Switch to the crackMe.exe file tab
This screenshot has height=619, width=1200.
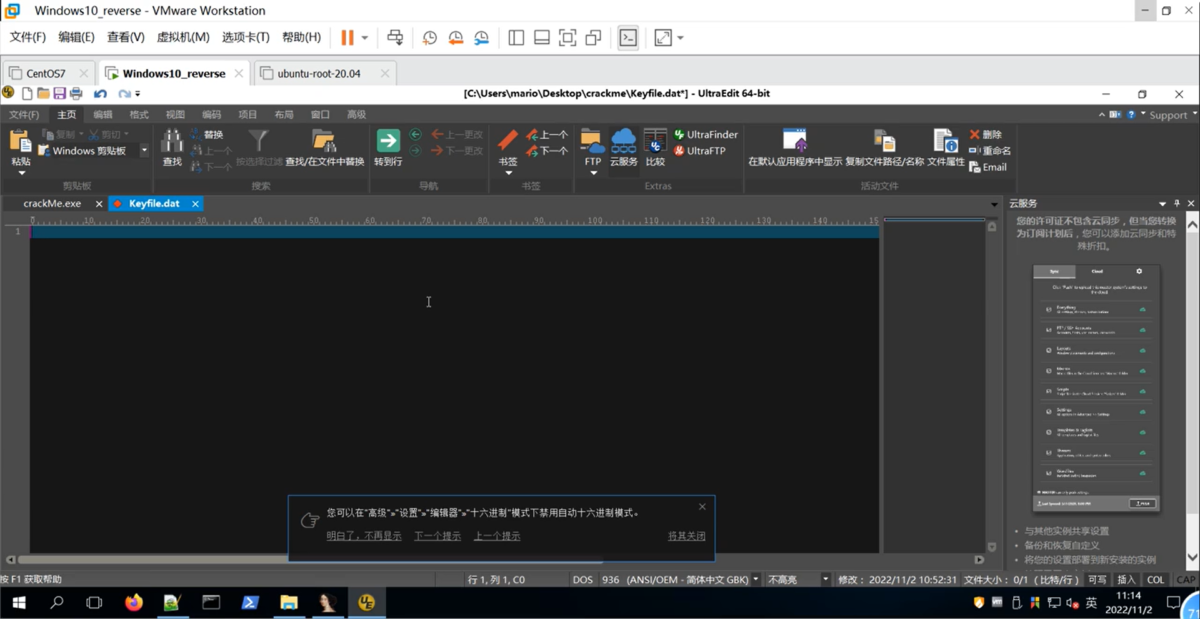point(52,204)
